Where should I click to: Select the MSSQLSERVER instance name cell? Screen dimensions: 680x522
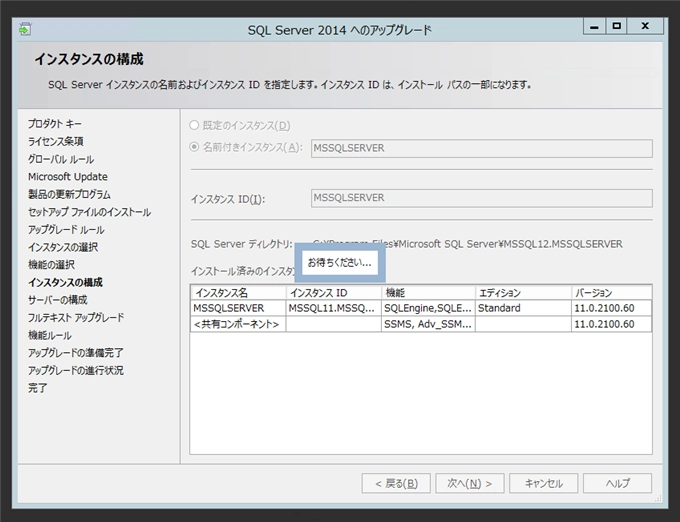[x=238, y=308]
